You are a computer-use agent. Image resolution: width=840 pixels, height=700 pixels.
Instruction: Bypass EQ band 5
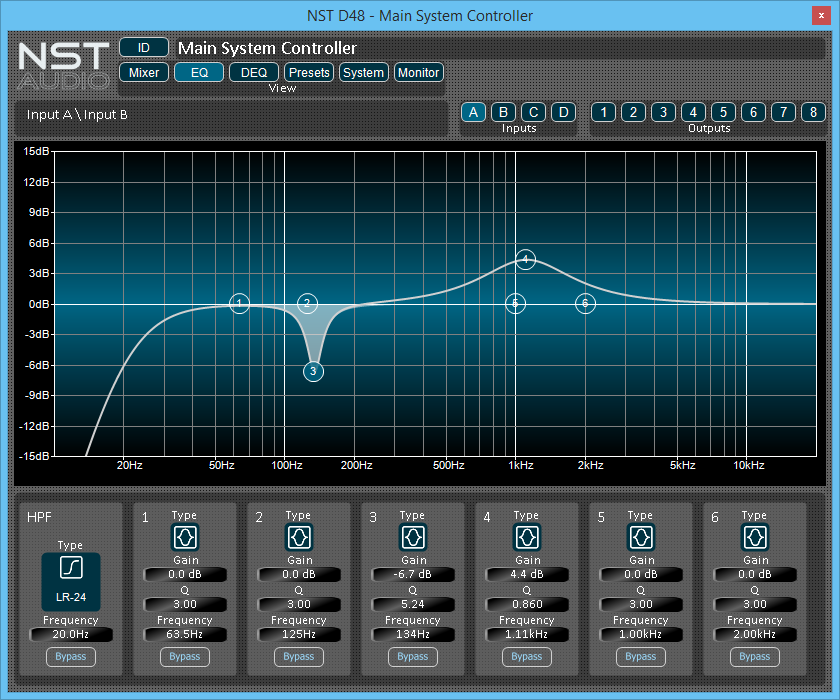(641, 657)
